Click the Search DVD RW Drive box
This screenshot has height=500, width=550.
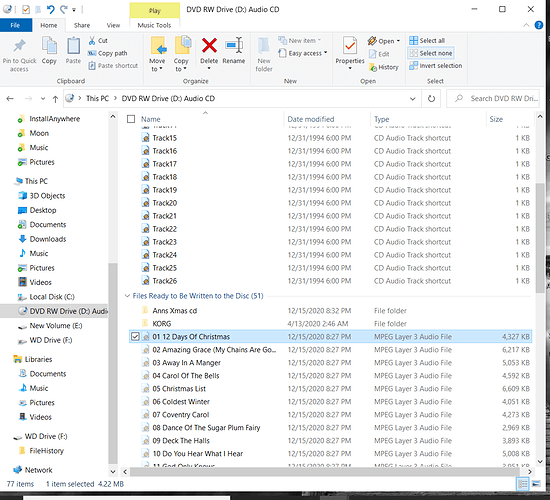[x=496, y=99]
